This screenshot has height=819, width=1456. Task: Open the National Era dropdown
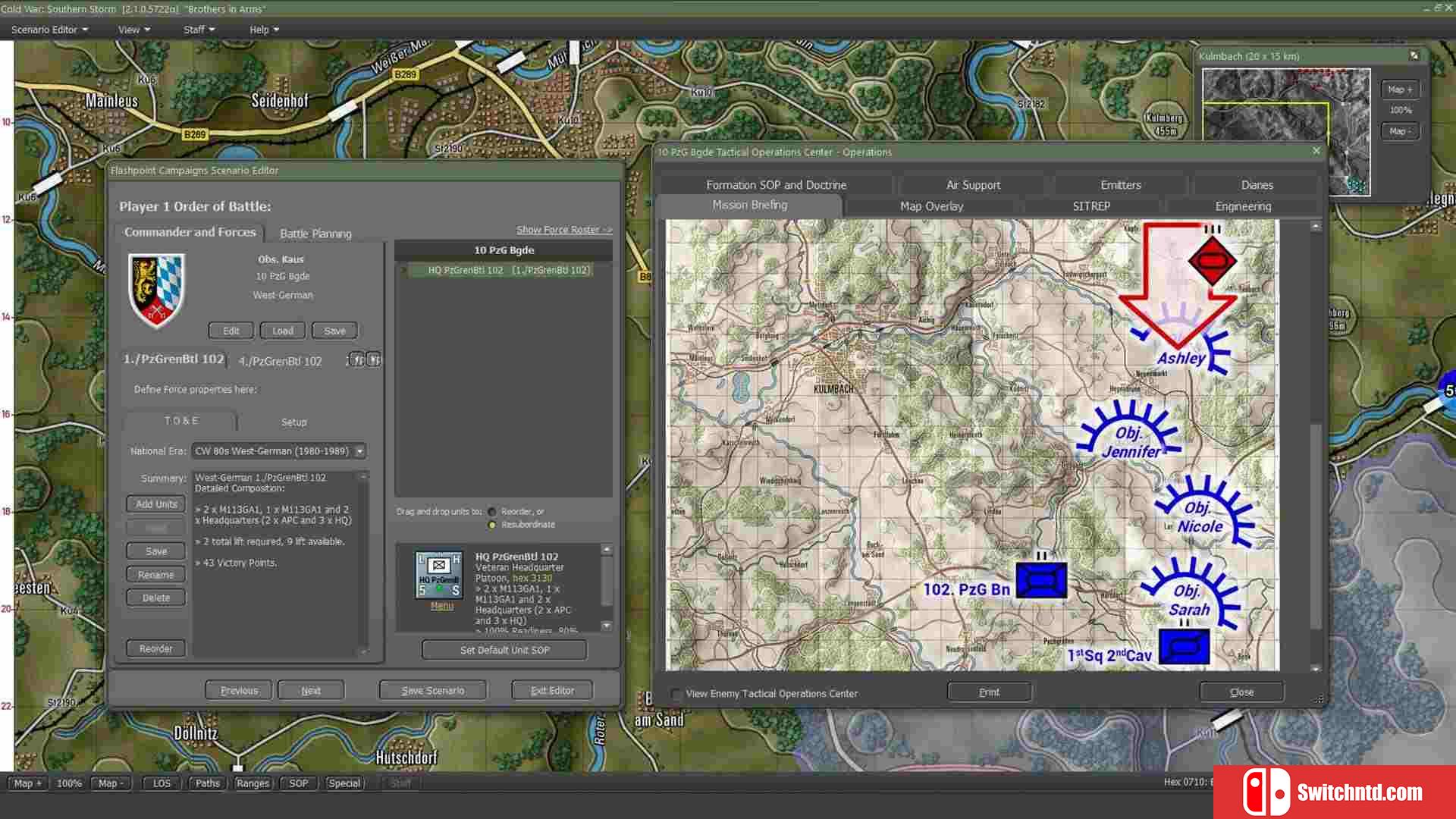click(x=359, y=451)
